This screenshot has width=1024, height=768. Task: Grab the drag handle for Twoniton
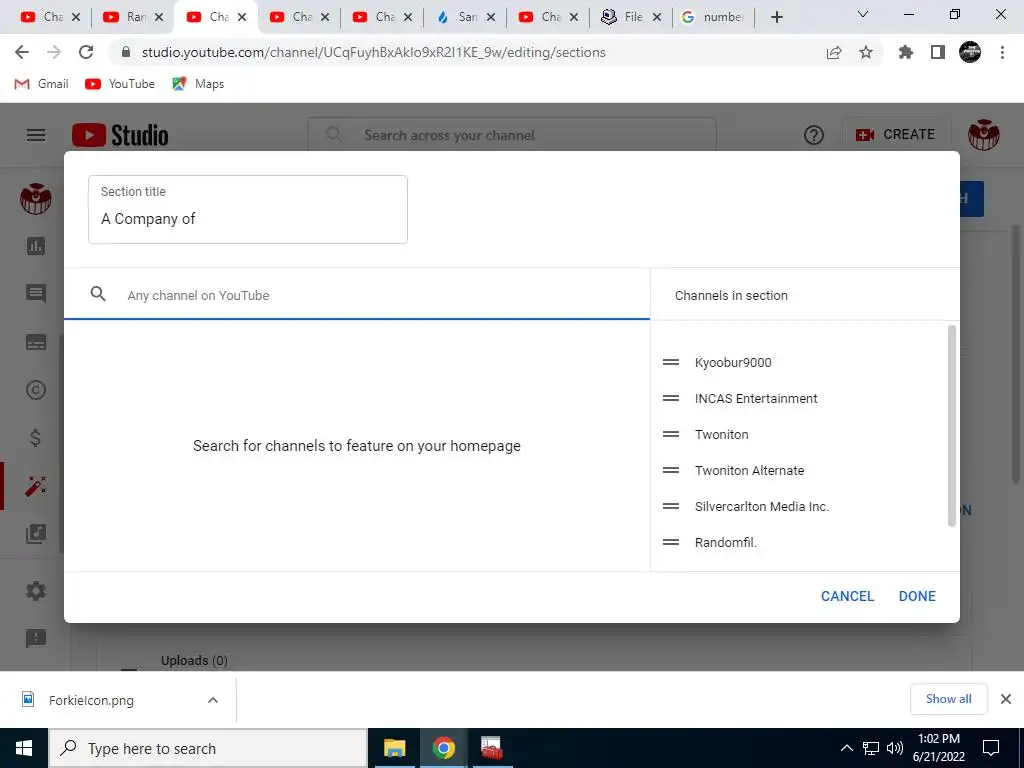click(671, 434)
